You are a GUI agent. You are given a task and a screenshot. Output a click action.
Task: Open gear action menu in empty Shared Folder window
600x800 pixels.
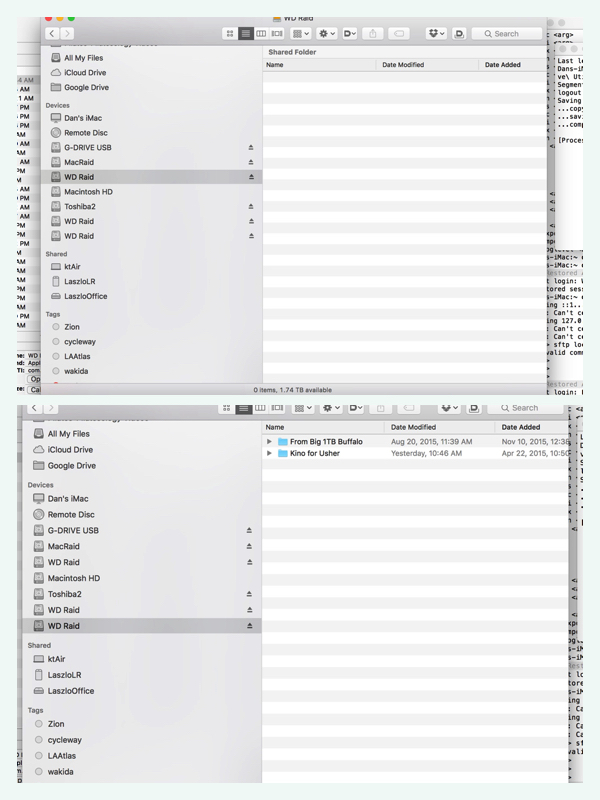point(327,34)
